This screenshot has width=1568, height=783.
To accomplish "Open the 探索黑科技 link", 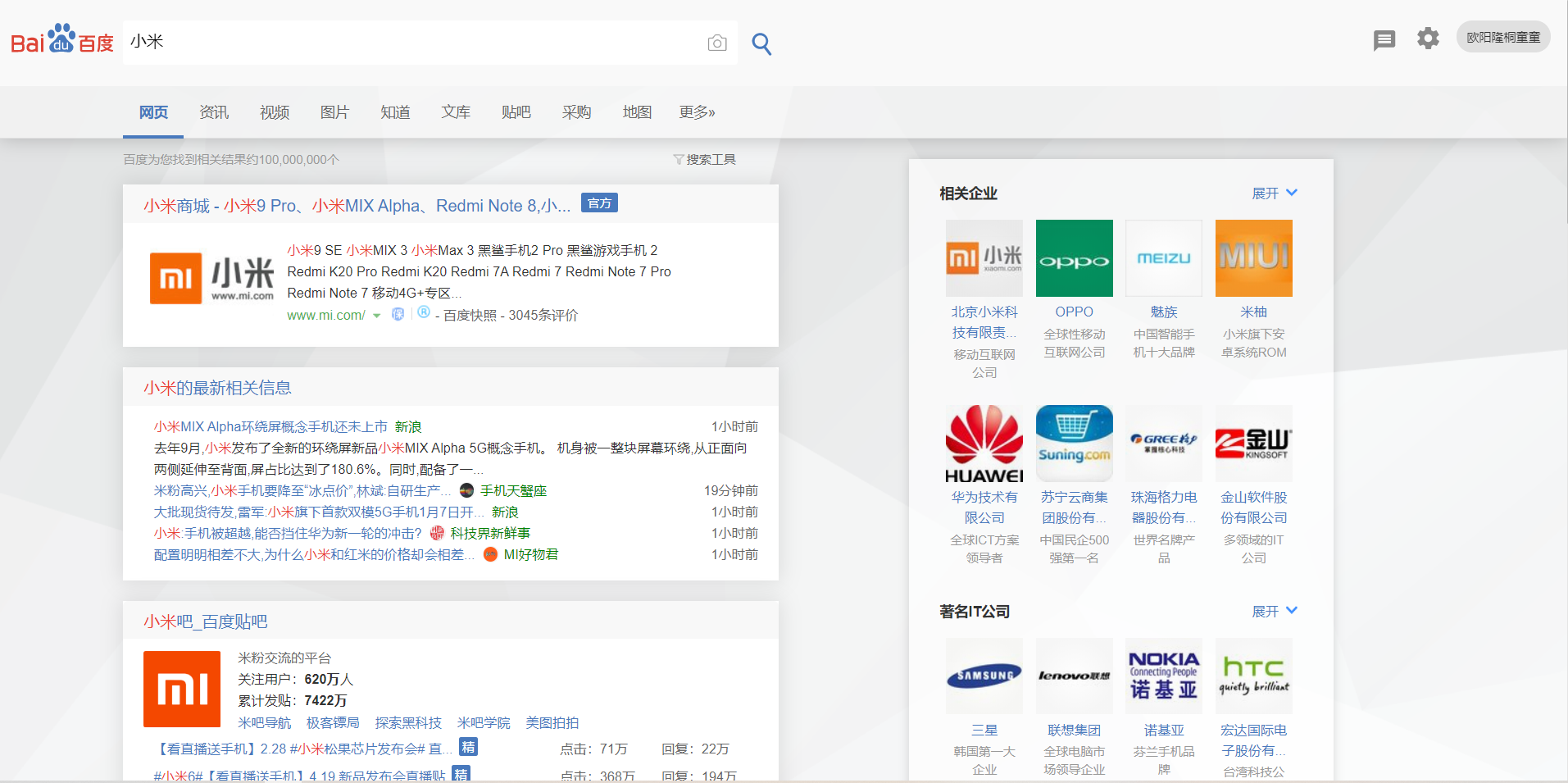I will (408, 722).
